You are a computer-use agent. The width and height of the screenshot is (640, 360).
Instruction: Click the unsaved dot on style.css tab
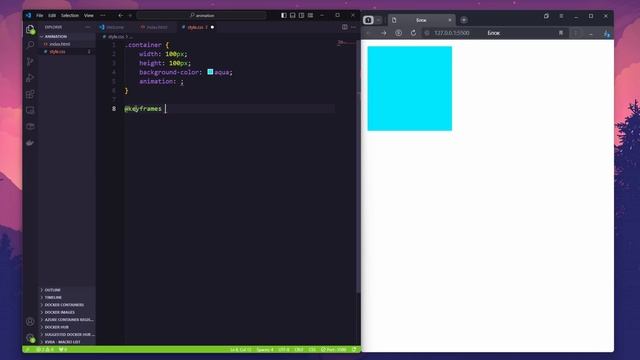tap(212, 27)
